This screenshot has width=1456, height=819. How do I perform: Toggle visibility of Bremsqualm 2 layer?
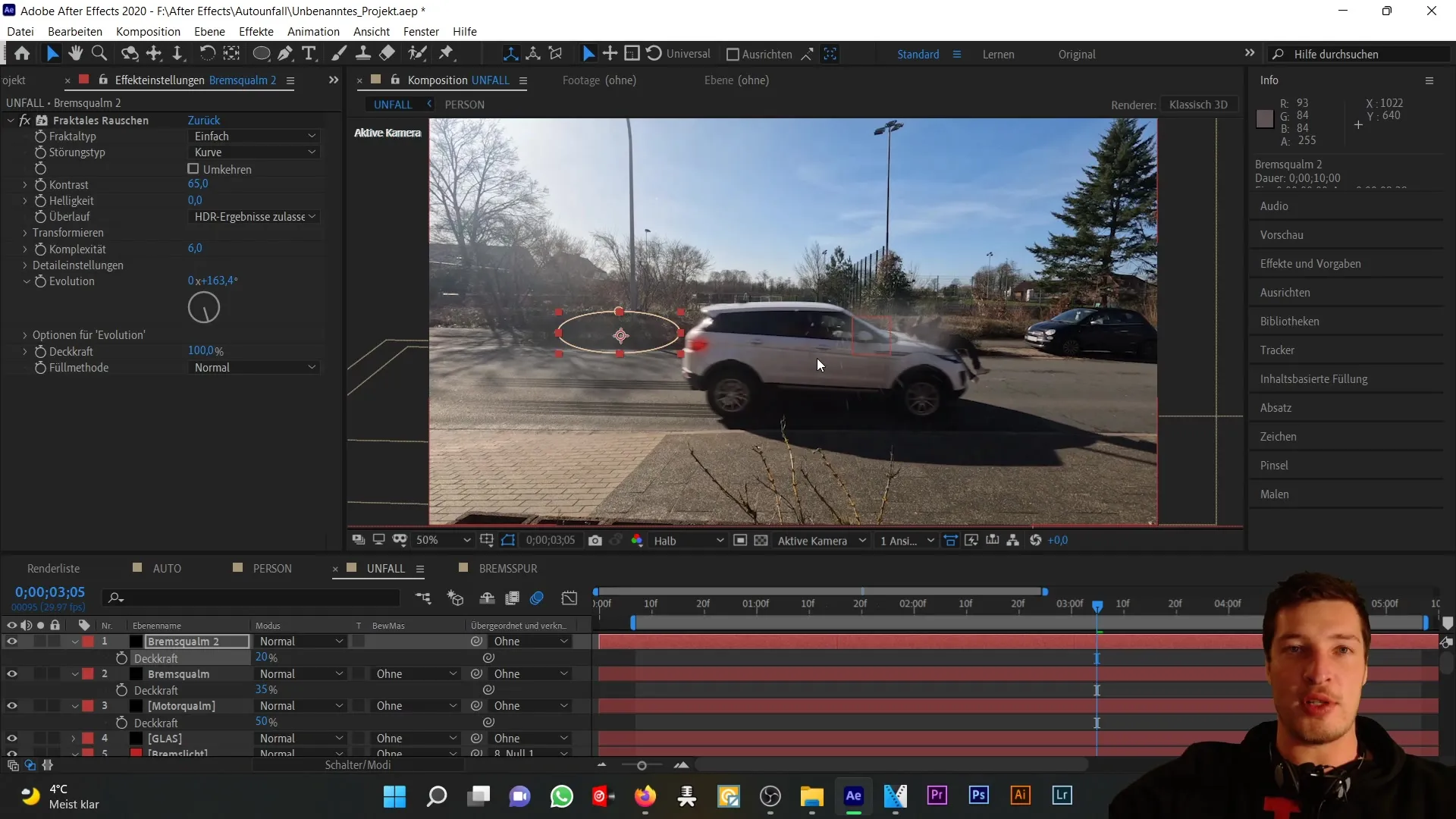[x=12, y=641]
